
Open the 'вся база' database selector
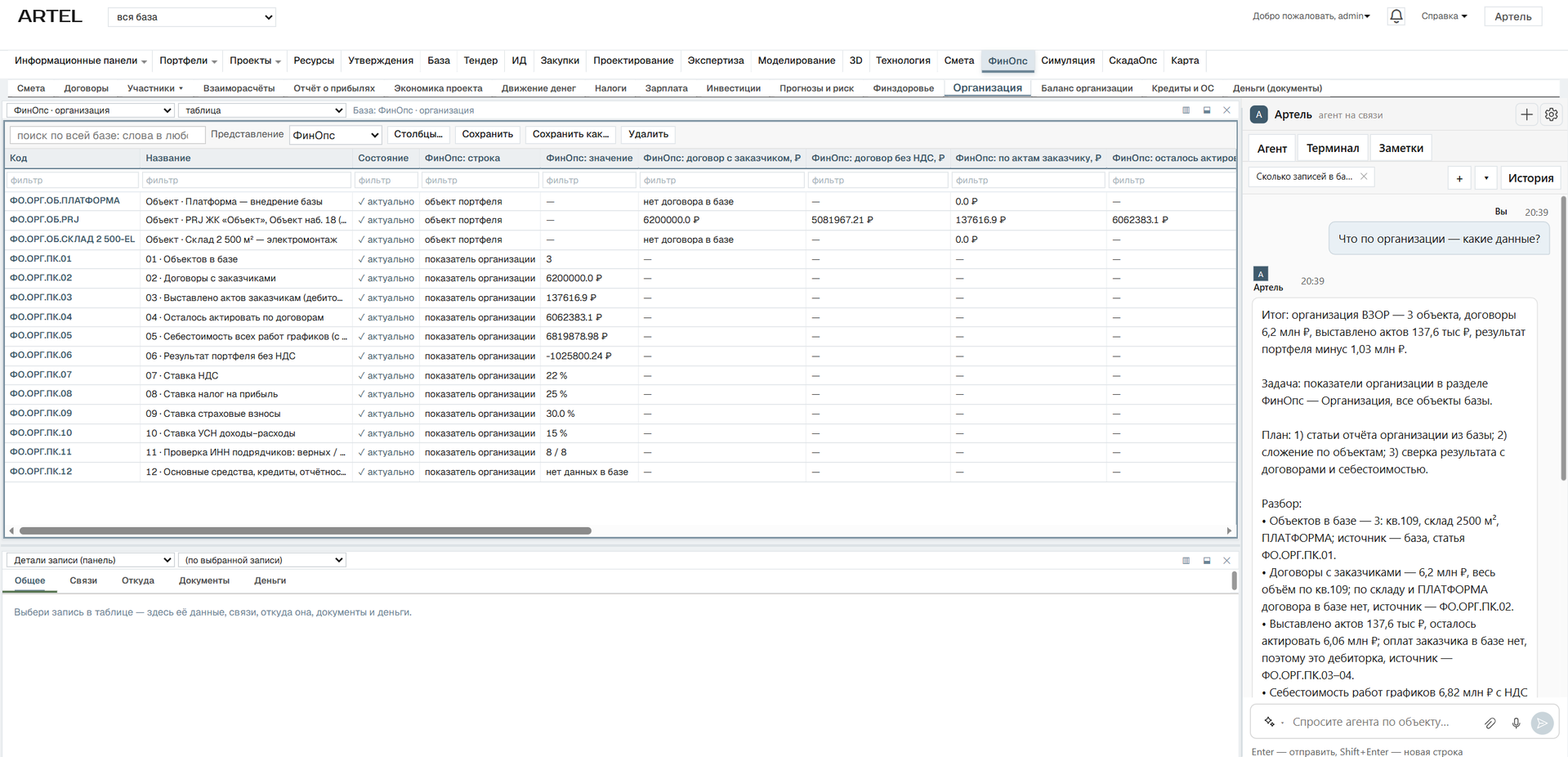click(x=192, y=17)
